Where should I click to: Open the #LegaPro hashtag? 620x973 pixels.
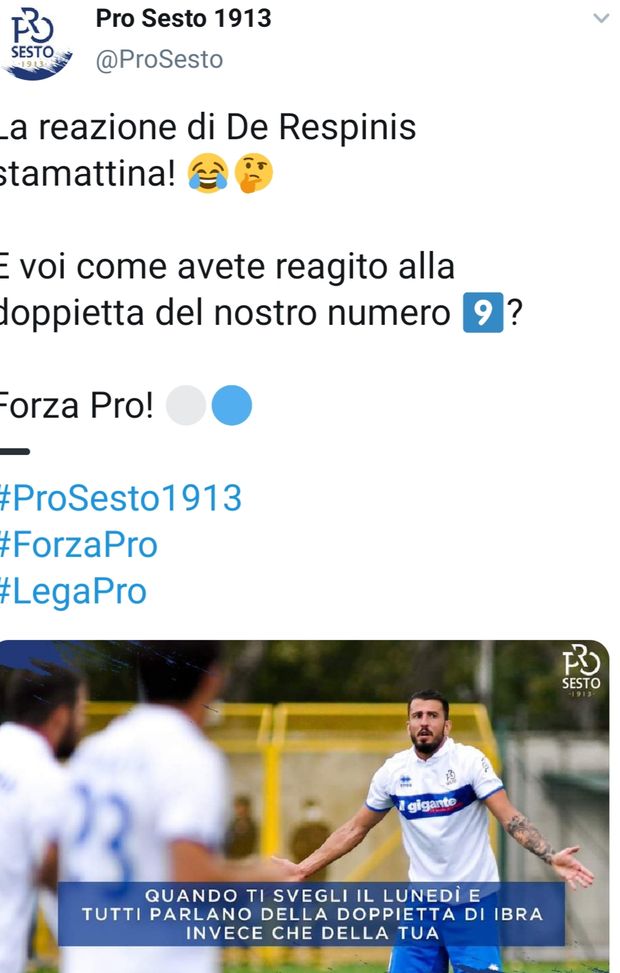tap(73, 591)
